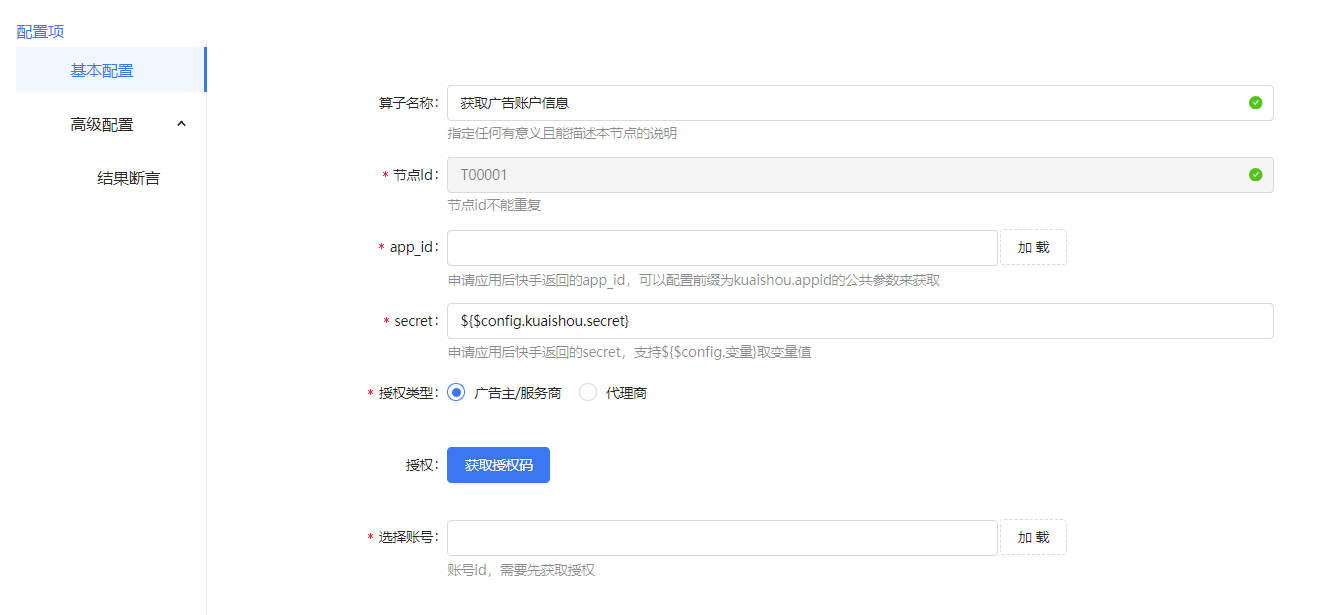1327x615 pixels.
Task: Click the 高级配置 menu label
Action: click(102, 125)
